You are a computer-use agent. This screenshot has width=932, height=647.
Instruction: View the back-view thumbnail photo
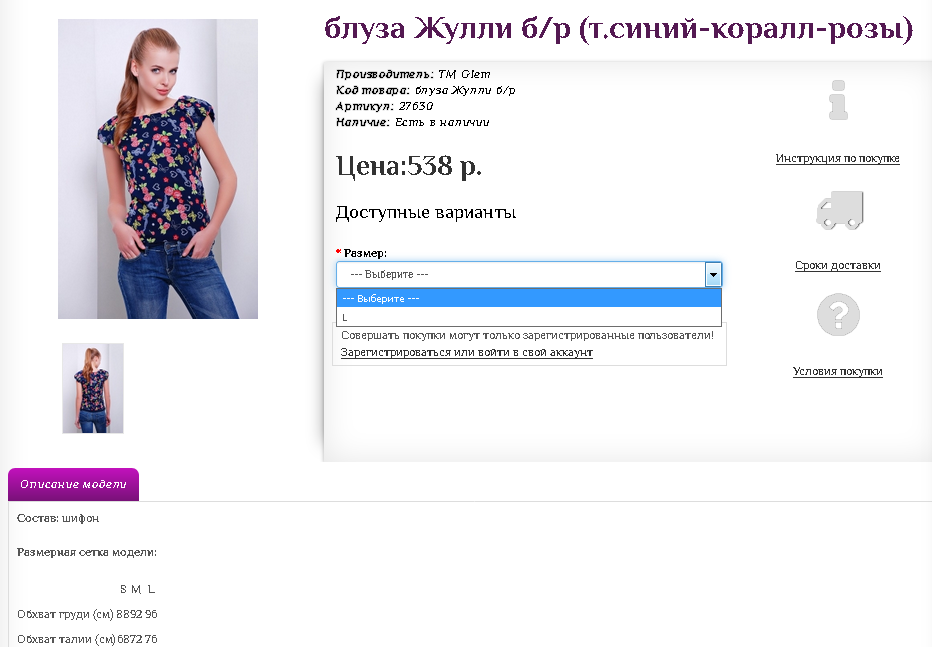[x=93, y=388]
